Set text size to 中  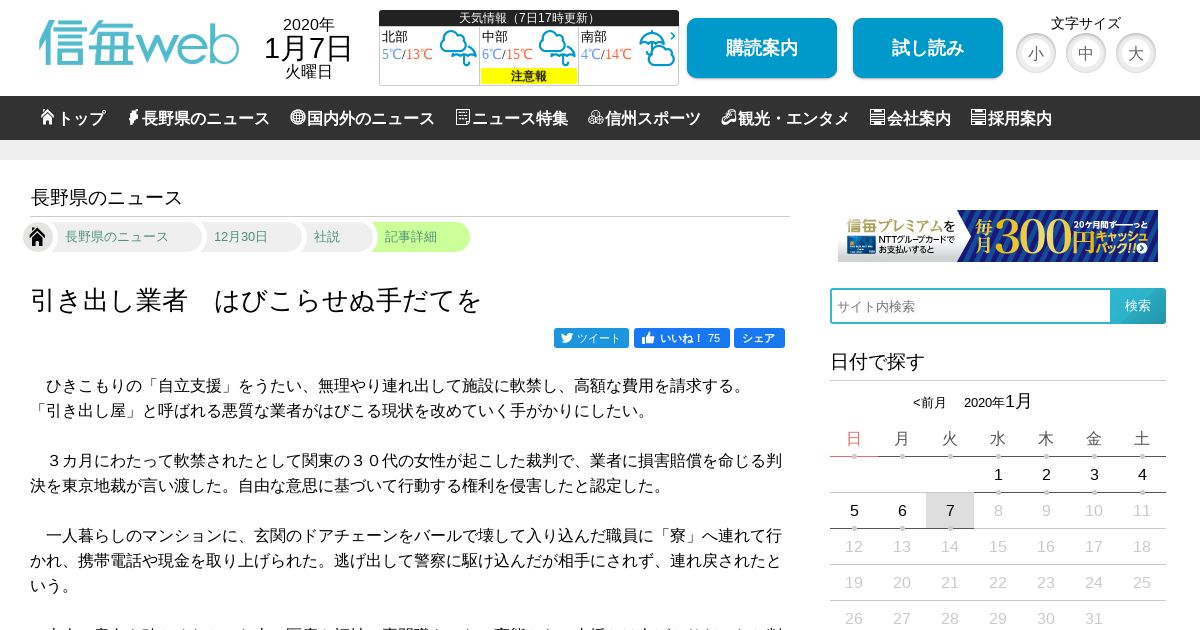[1086, 53]
